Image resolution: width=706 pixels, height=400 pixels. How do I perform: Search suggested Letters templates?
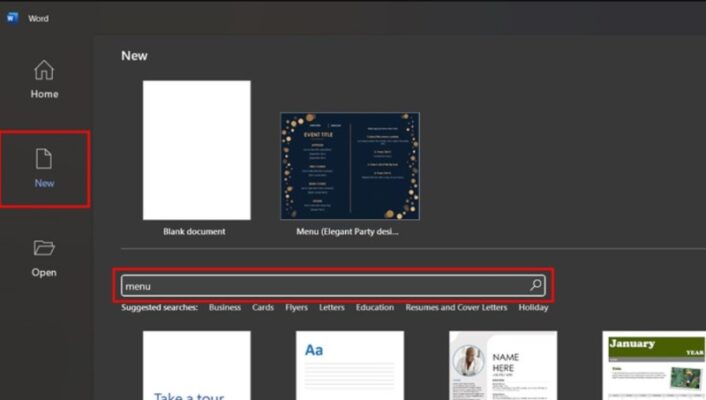coord(332,307)
